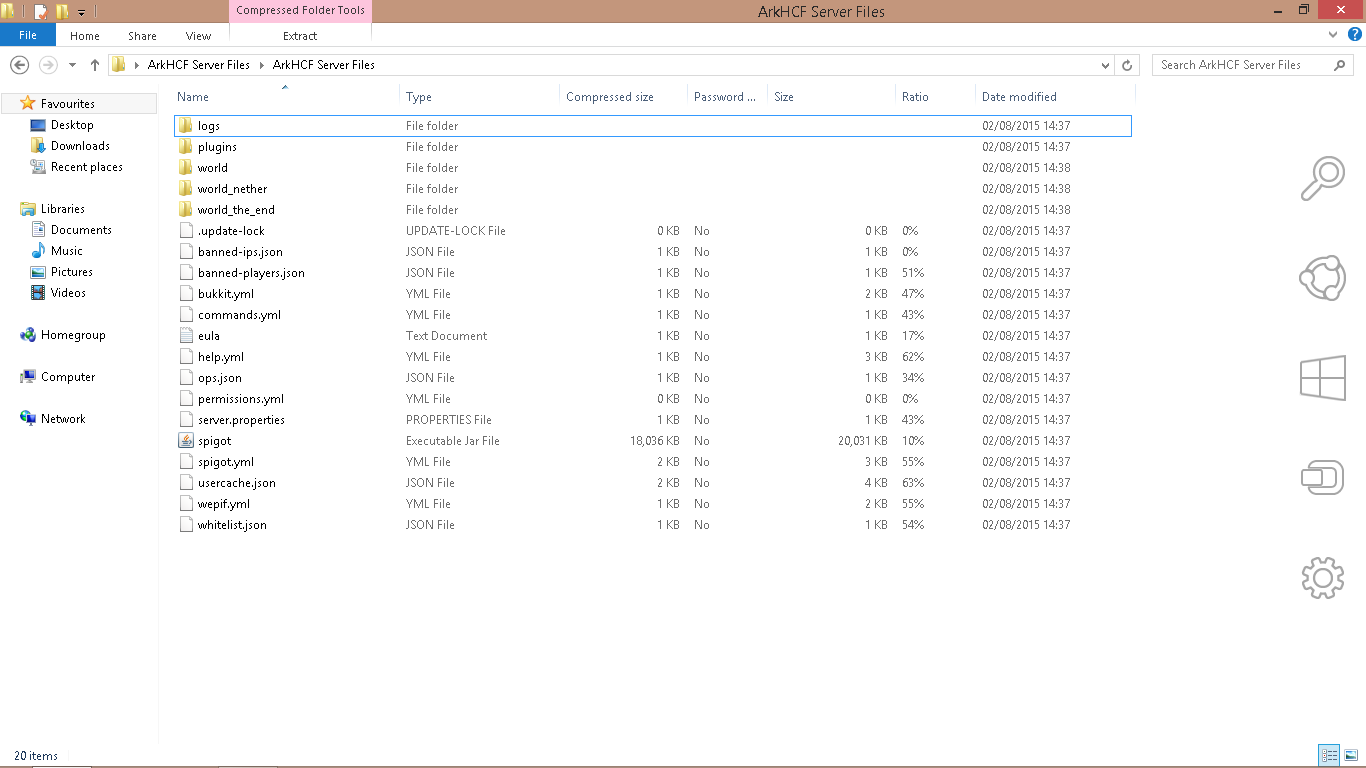The image size is (1366, 768).
Task: Refresh the ArkHCF Server Files folder view
Action: (x=1127, y=65)
